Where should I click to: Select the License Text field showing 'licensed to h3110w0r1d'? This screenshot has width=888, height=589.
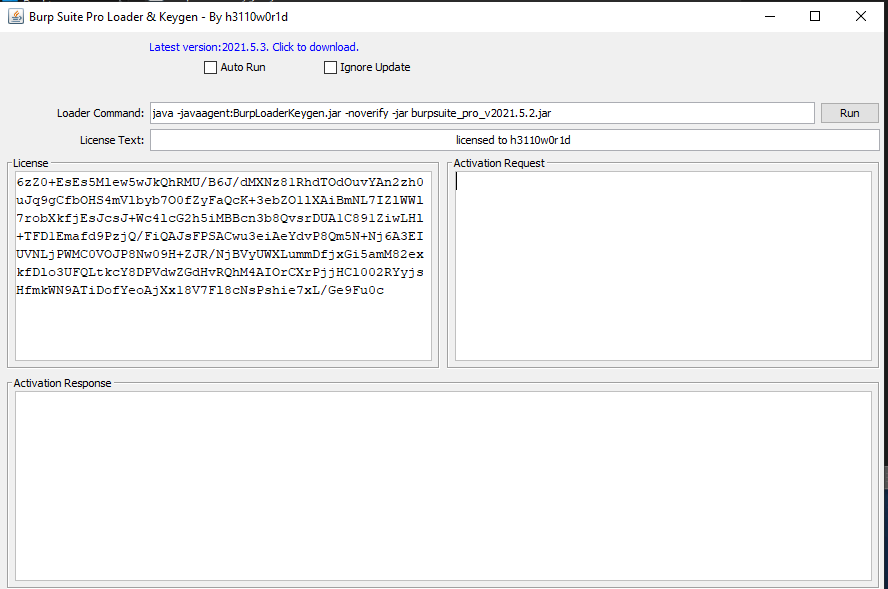(512, 139)
